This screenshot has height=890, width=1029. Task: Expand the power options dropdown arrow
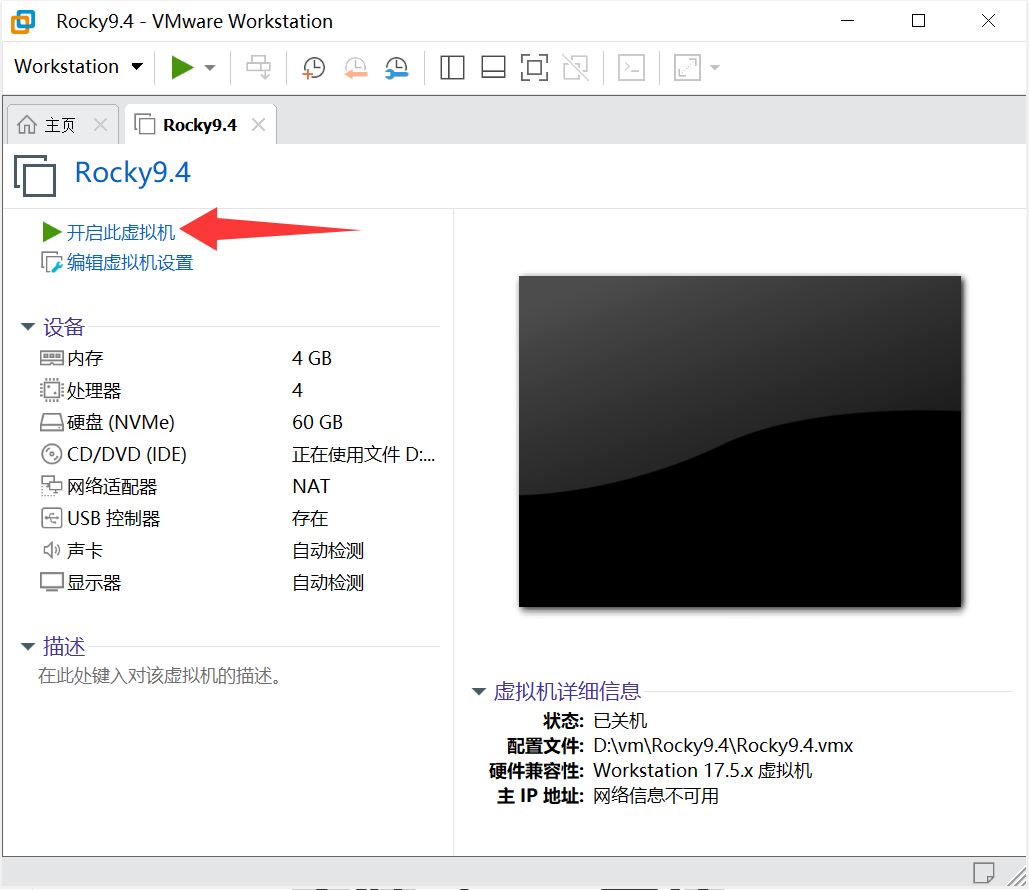coord(210,68)
